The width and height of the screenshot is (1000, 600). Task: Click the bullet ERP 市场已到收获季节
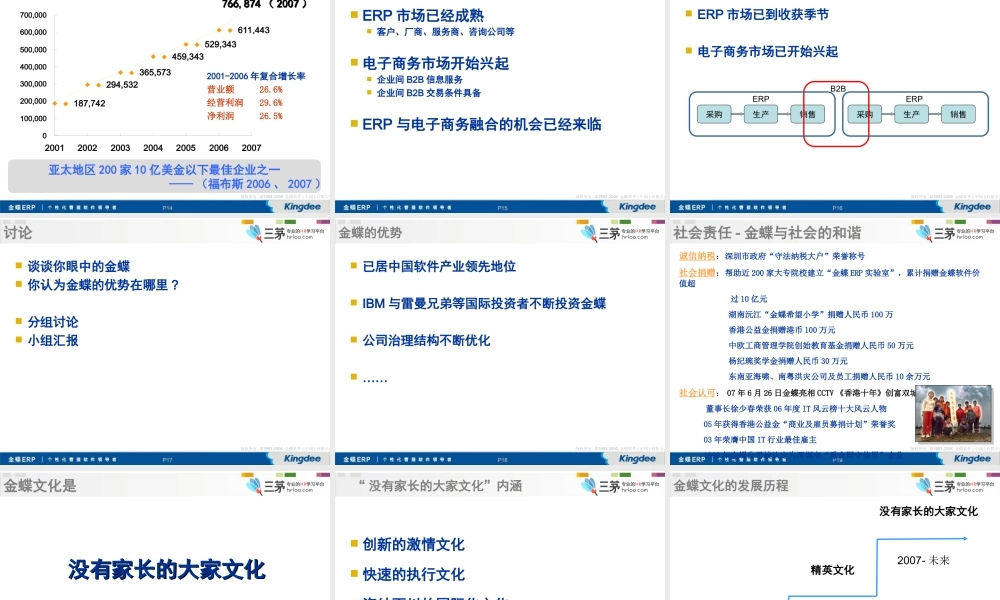pyautogui.click(x=763, y=14)
